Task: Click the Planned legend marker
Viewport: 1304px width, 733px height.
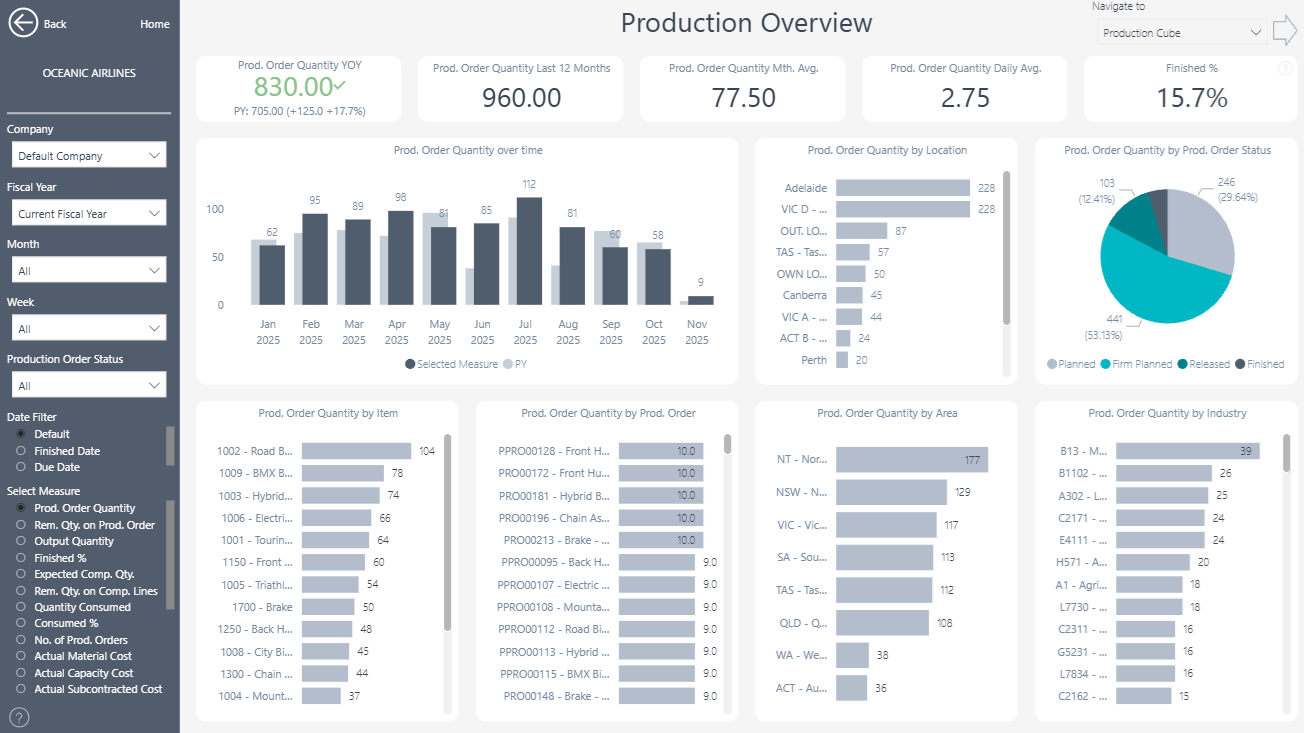Action: pos(1052,364)
